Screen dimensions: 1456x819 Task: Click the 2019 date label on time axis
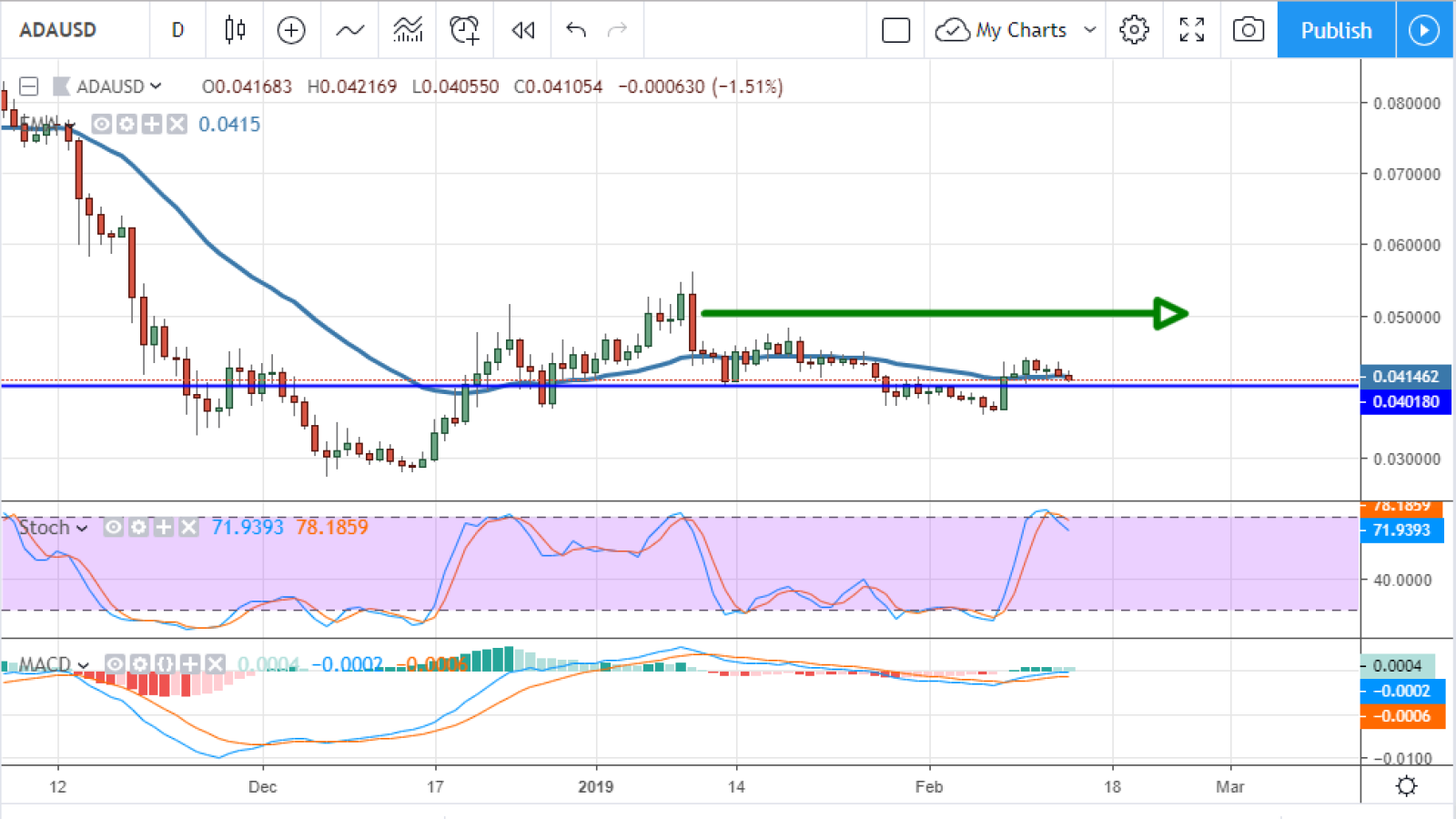tap(596, 786)
